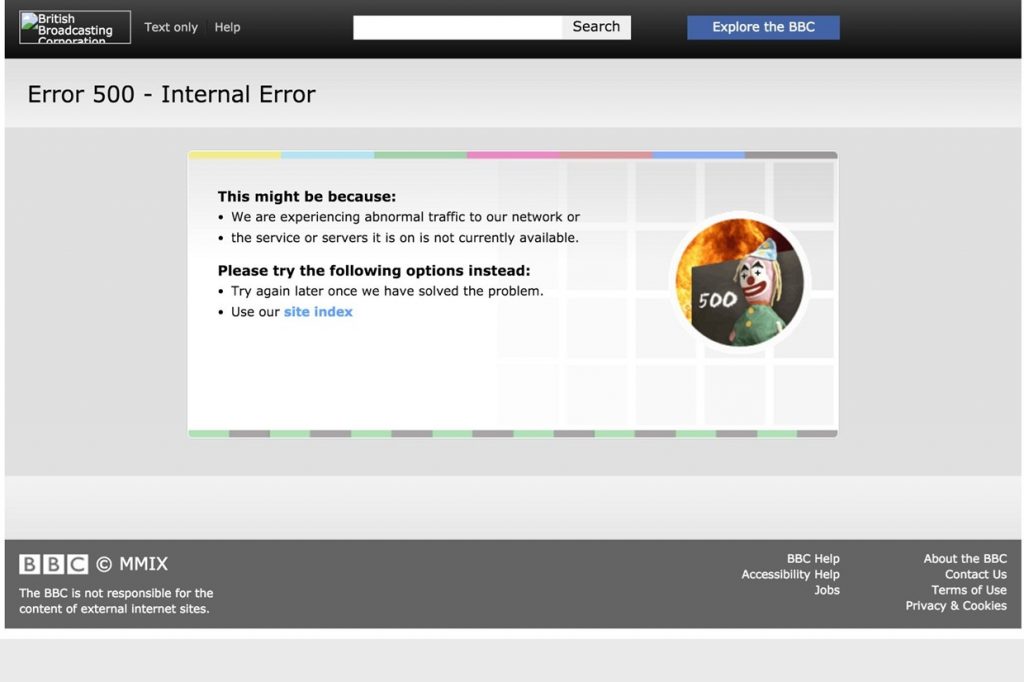Open BBC Help in the footer
The height and width of the screenshot is (682, 1024).
(x=812, y=559)
